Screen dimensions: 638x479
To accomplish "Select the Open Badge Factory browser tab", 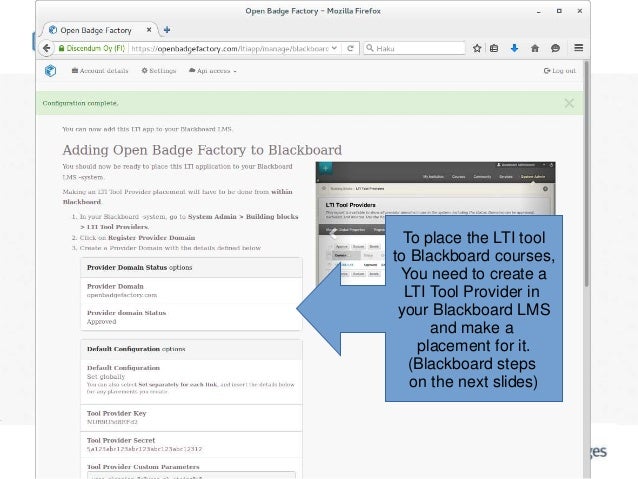I will click(100, 30).
